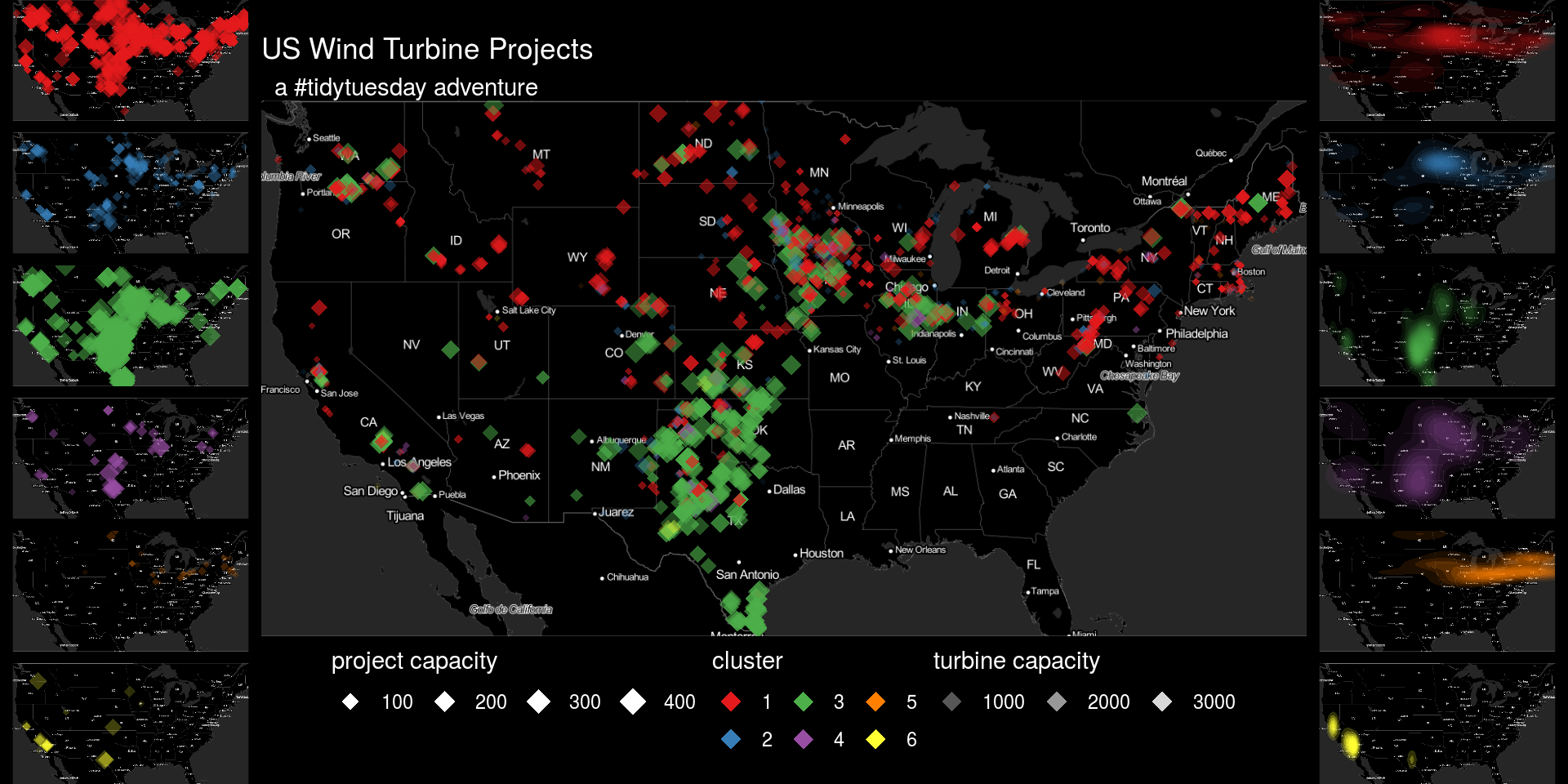Image resolution: width=1568 pixels, height=784 pixels.
Task: Click the Dallas city label on map
Action: click(x=789, y=490)
